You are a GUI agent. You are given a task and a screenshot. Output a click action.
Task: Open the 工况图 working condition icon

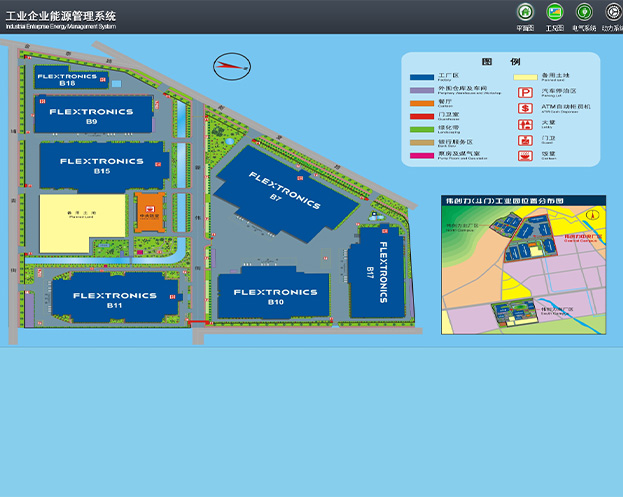pyautogui.click(x=555, y=12)
